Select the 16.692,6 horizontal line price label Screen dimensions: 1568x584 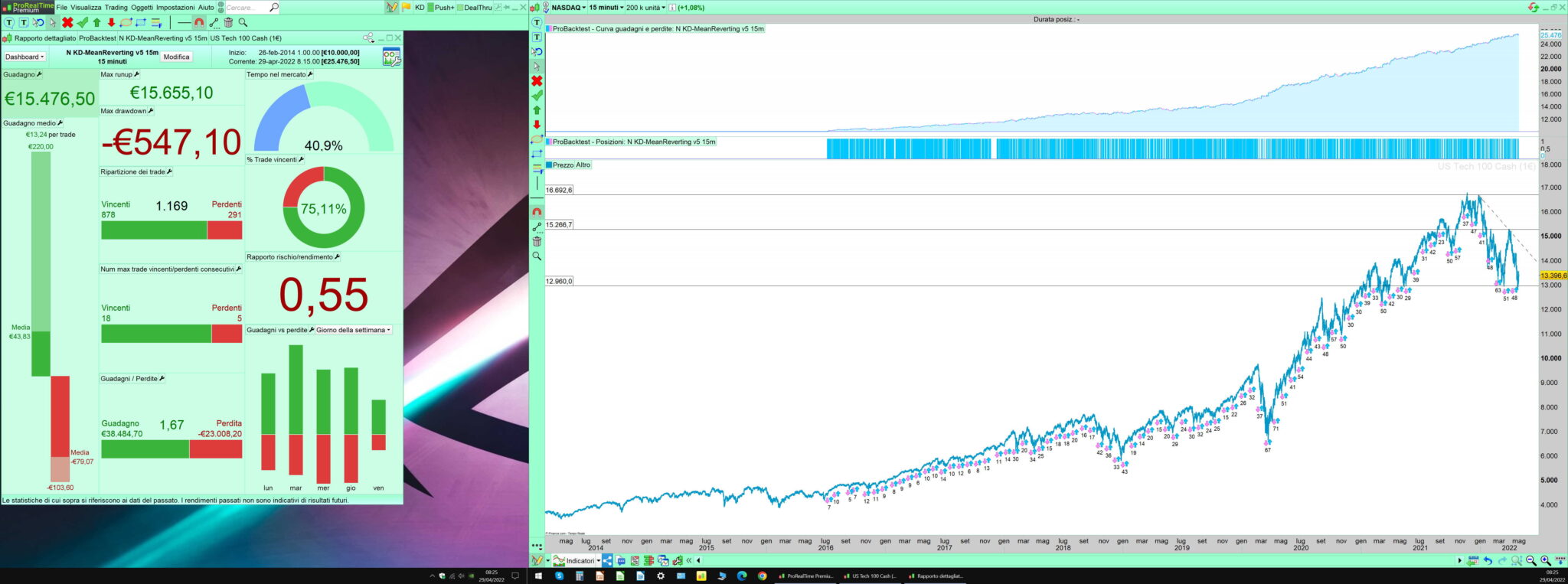559,190
